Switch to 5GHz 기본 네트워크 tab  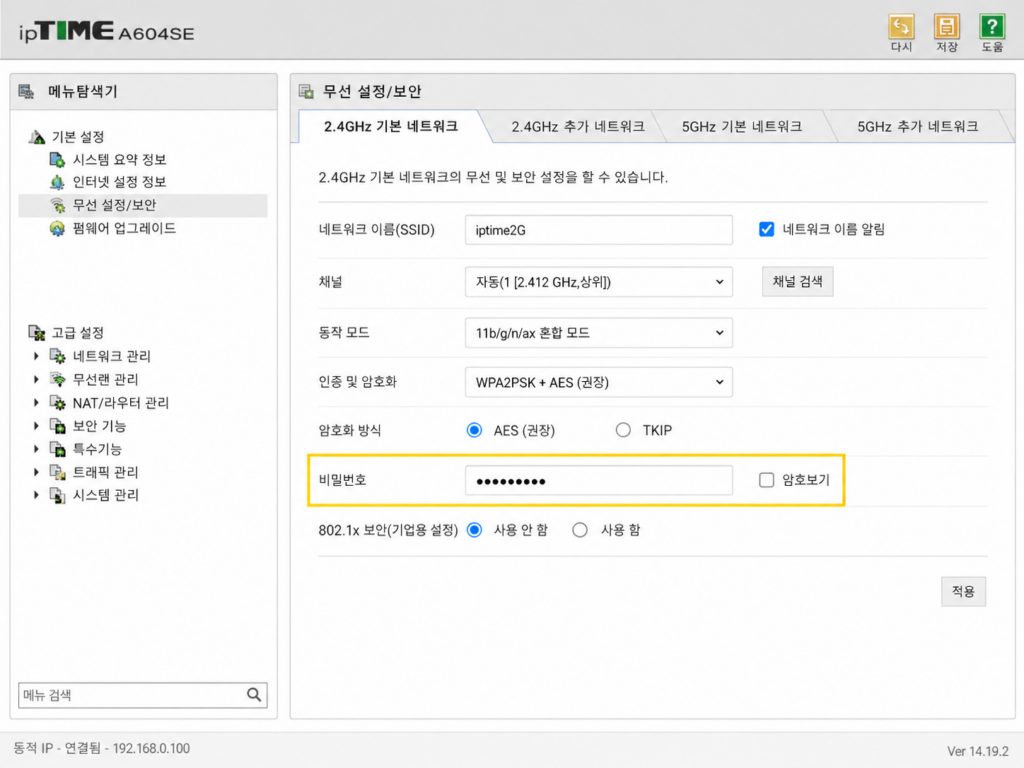(x=742, y=127)
